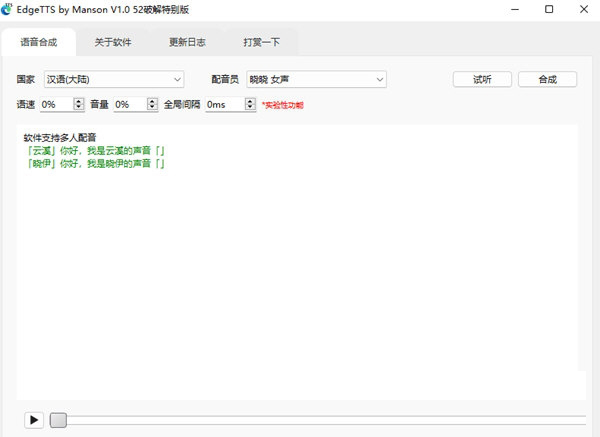Image resolution: width=600 pixels, height=437 pixels.
Task: Open the 更新日志 tab
Action: 188,42
